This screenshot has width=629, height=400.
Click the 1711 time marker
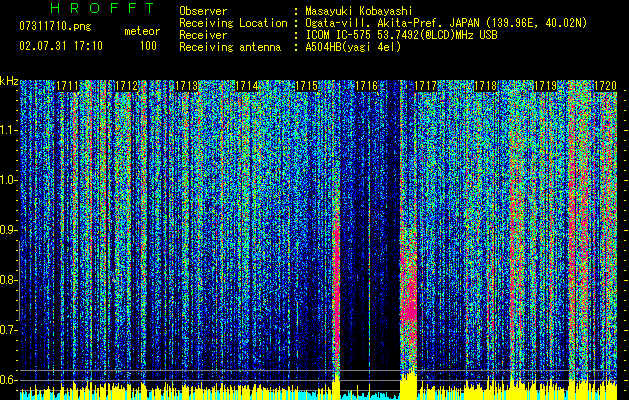pos(67,86)
